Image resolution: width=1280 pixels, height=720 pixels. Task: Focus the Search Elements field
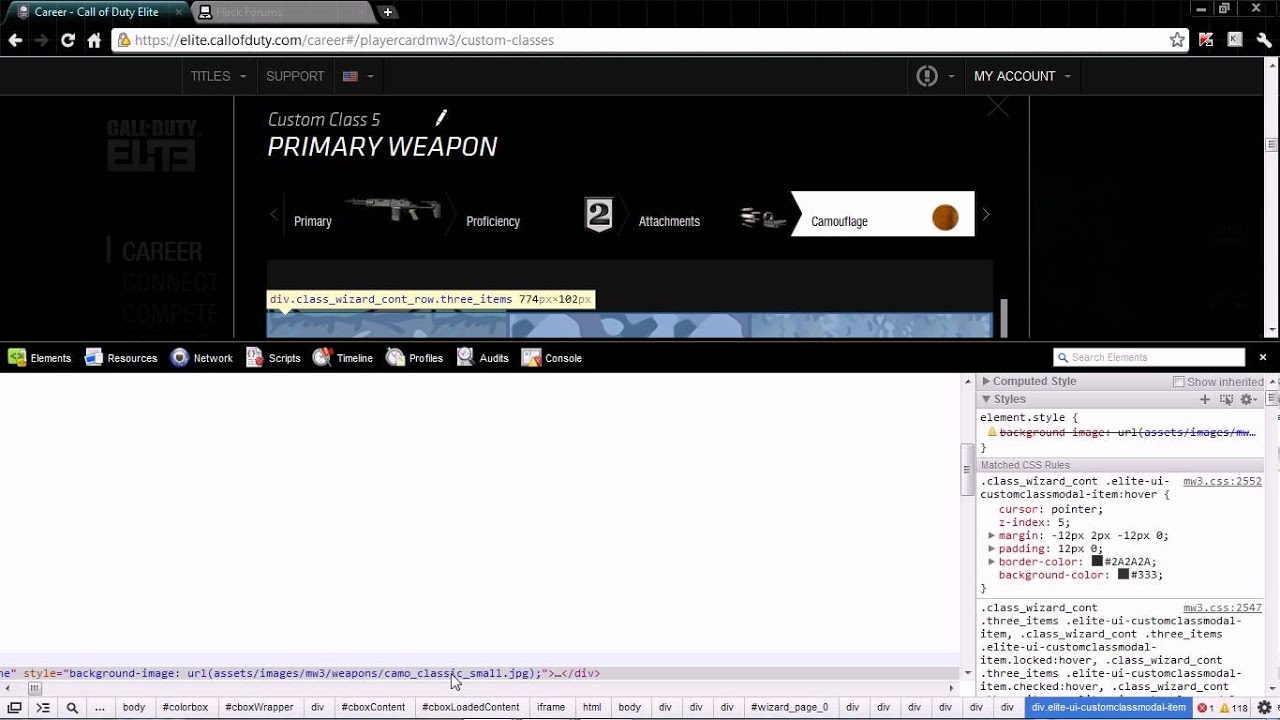click(x=1149, y=357)
